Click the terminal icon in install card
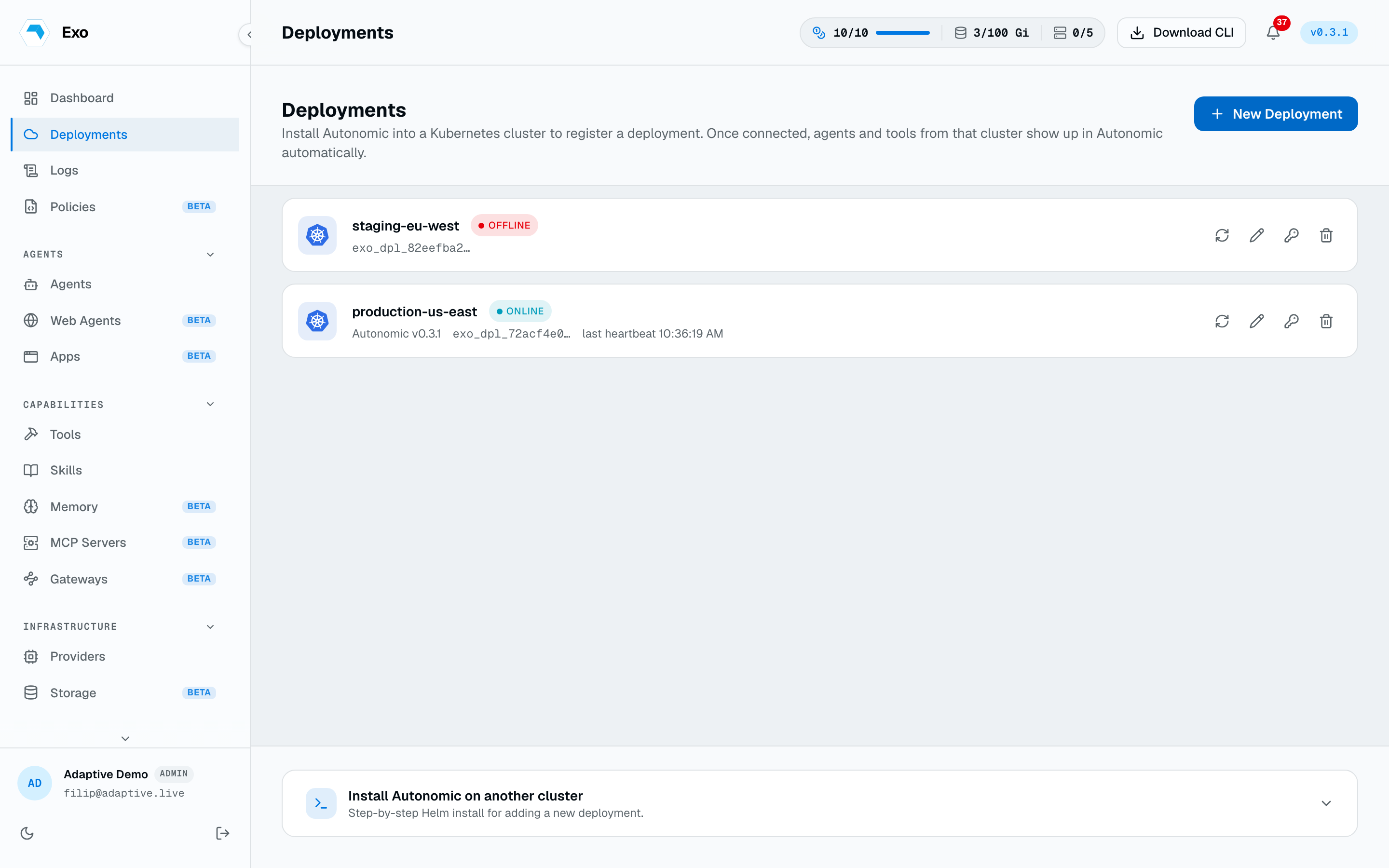This screenshot has height=868, width=1389. point(321,803)
